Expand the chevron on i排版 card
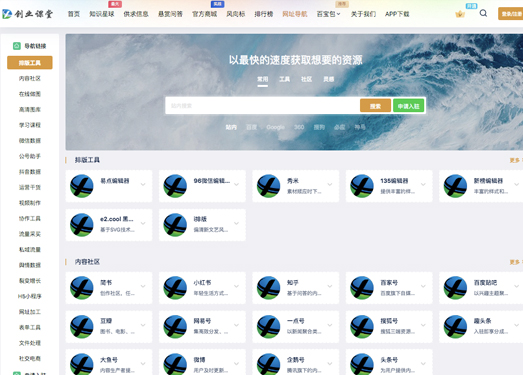523x375 pixels. point(236,223)
